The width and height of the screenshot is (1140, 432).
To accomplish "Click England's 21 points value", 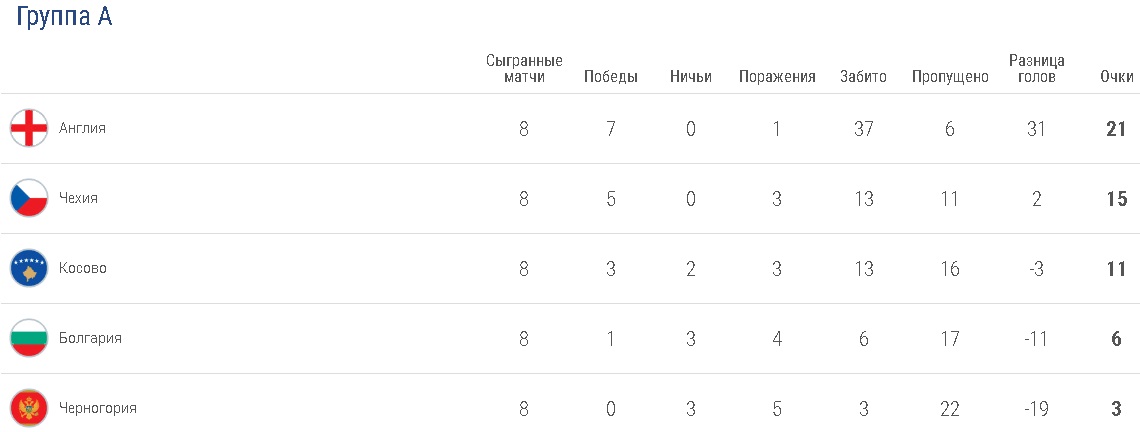I will (1116, 128).
